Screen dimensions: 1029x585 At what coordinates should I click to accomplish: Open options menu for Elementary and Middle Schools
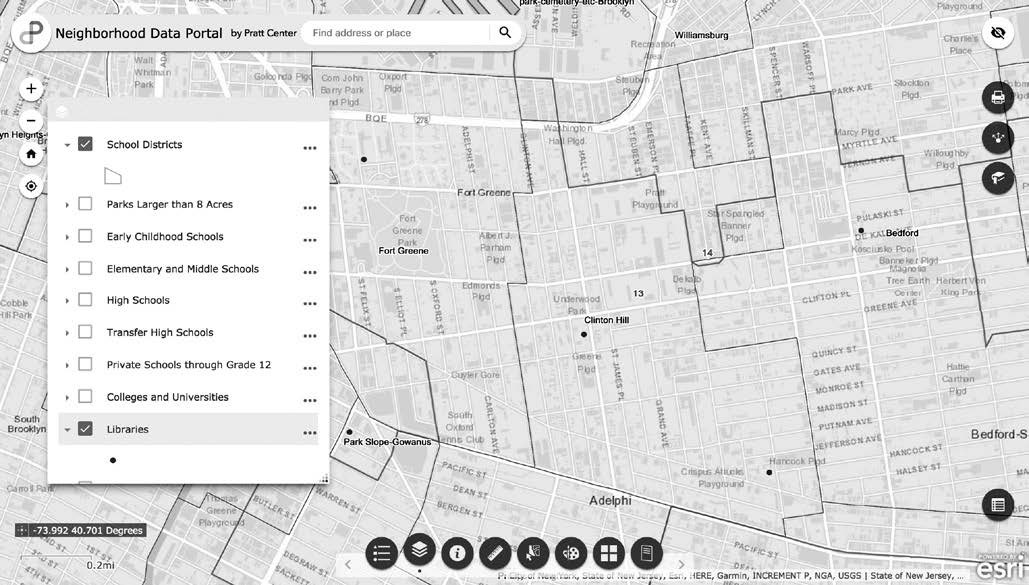(x=310, y=272)
